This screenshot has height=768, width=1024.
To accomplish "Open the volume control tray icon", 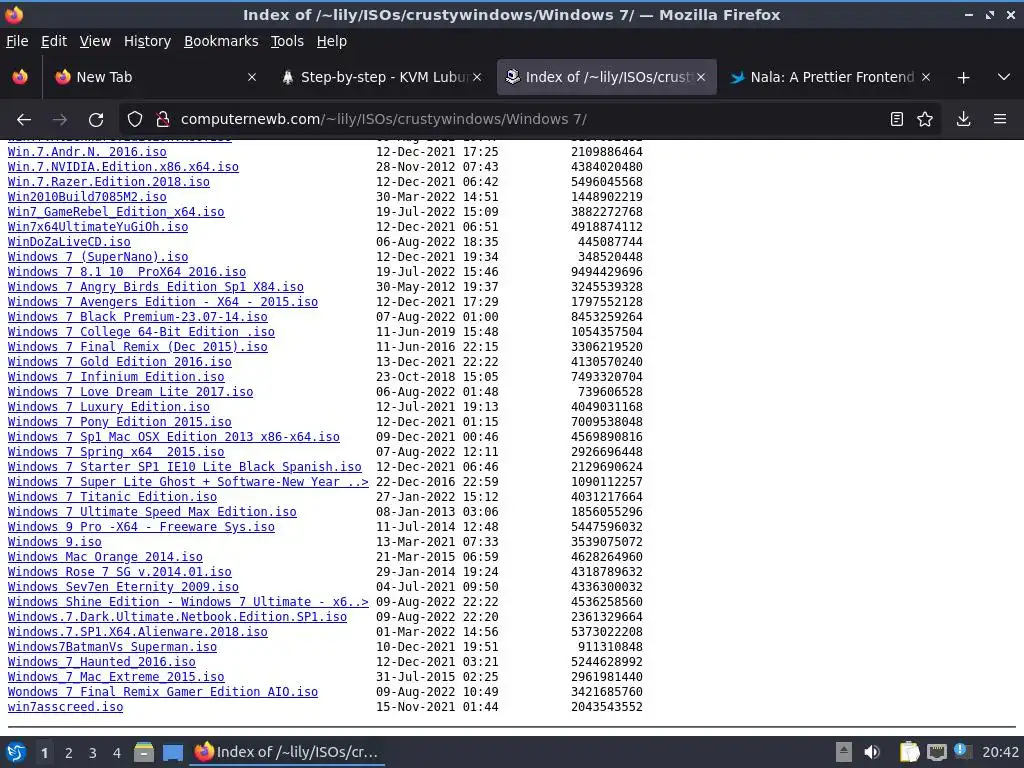I will point(872,752).
